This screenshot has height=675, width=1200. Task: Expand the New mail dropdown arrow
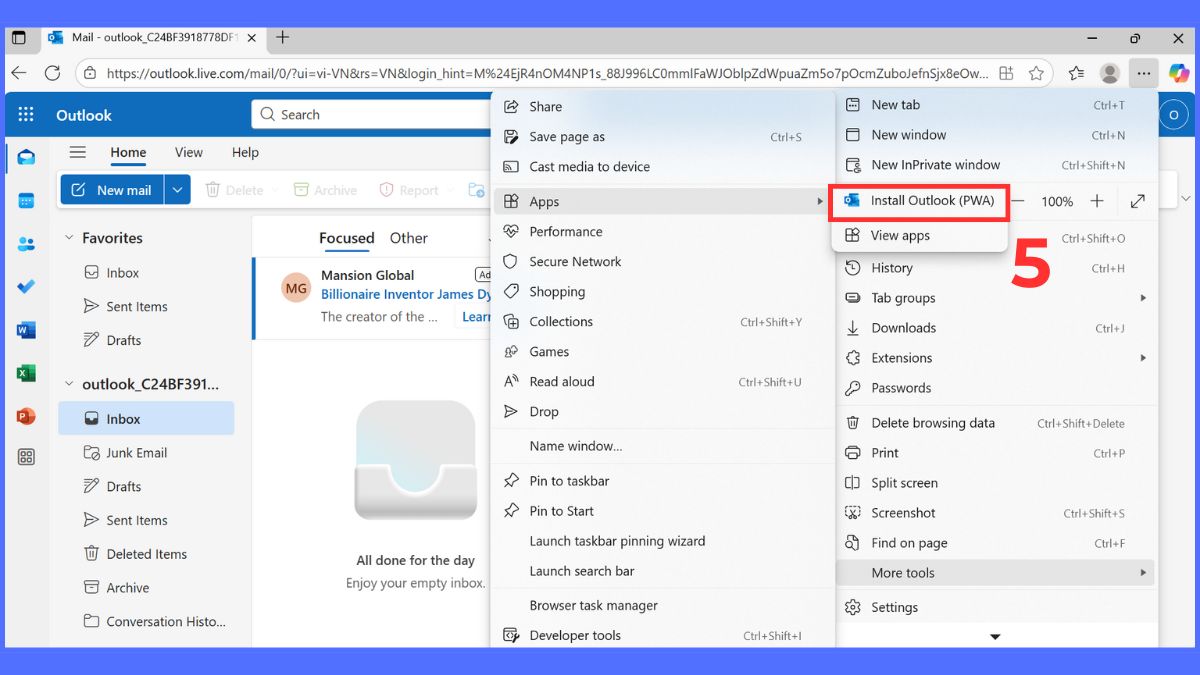[x=177, y=190]
